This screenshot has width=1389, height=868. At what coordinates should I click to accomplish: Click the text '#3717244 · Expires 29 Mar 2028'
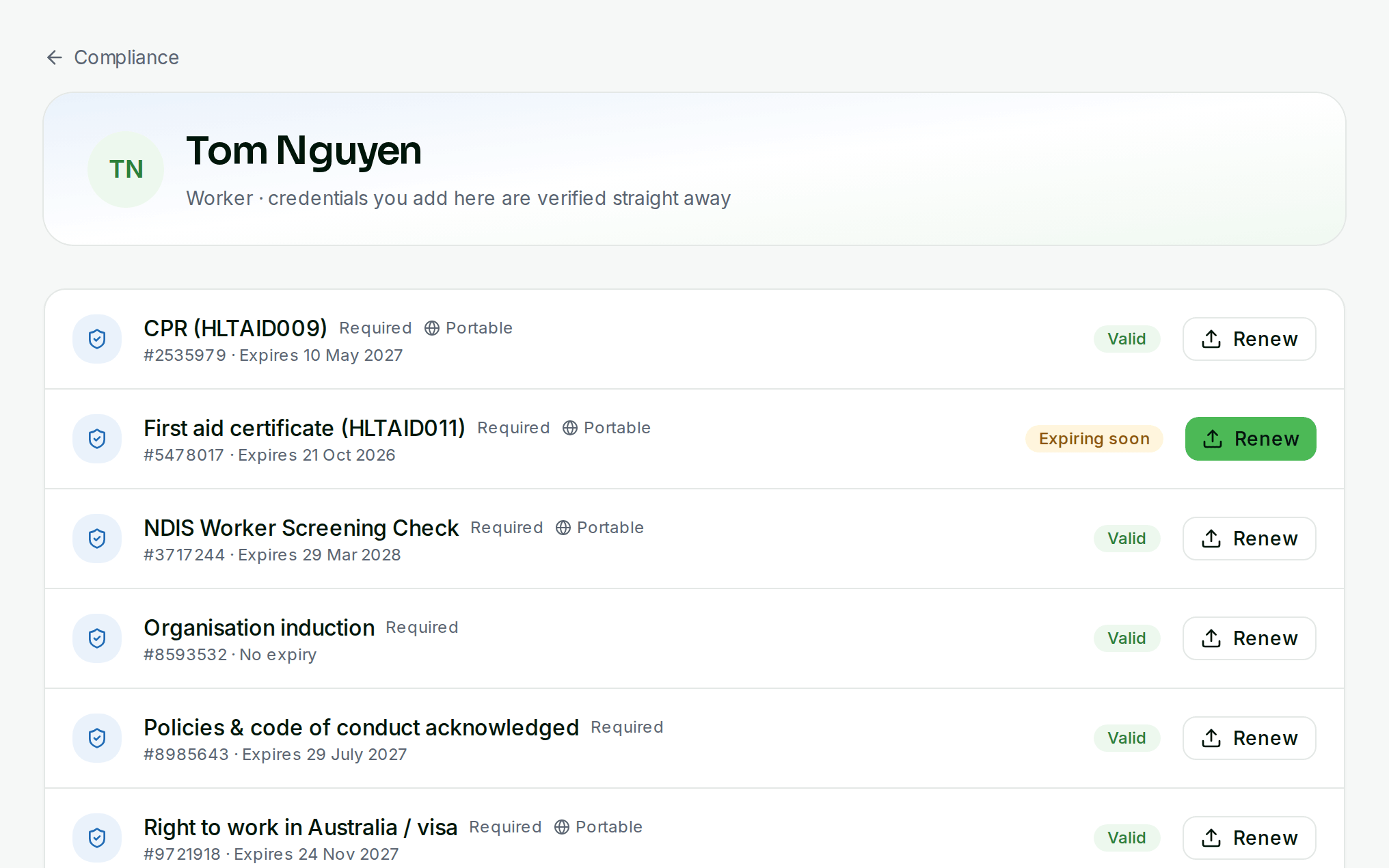pyautogui.click(x=272, y=555)
